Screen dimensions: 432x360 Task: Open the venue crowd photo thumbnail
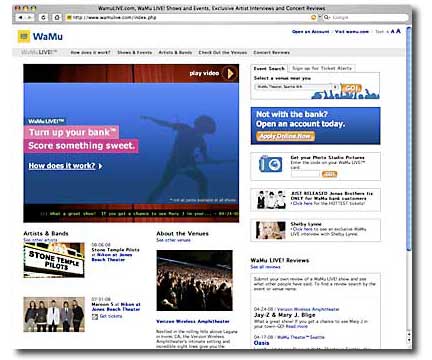point(194,281)
